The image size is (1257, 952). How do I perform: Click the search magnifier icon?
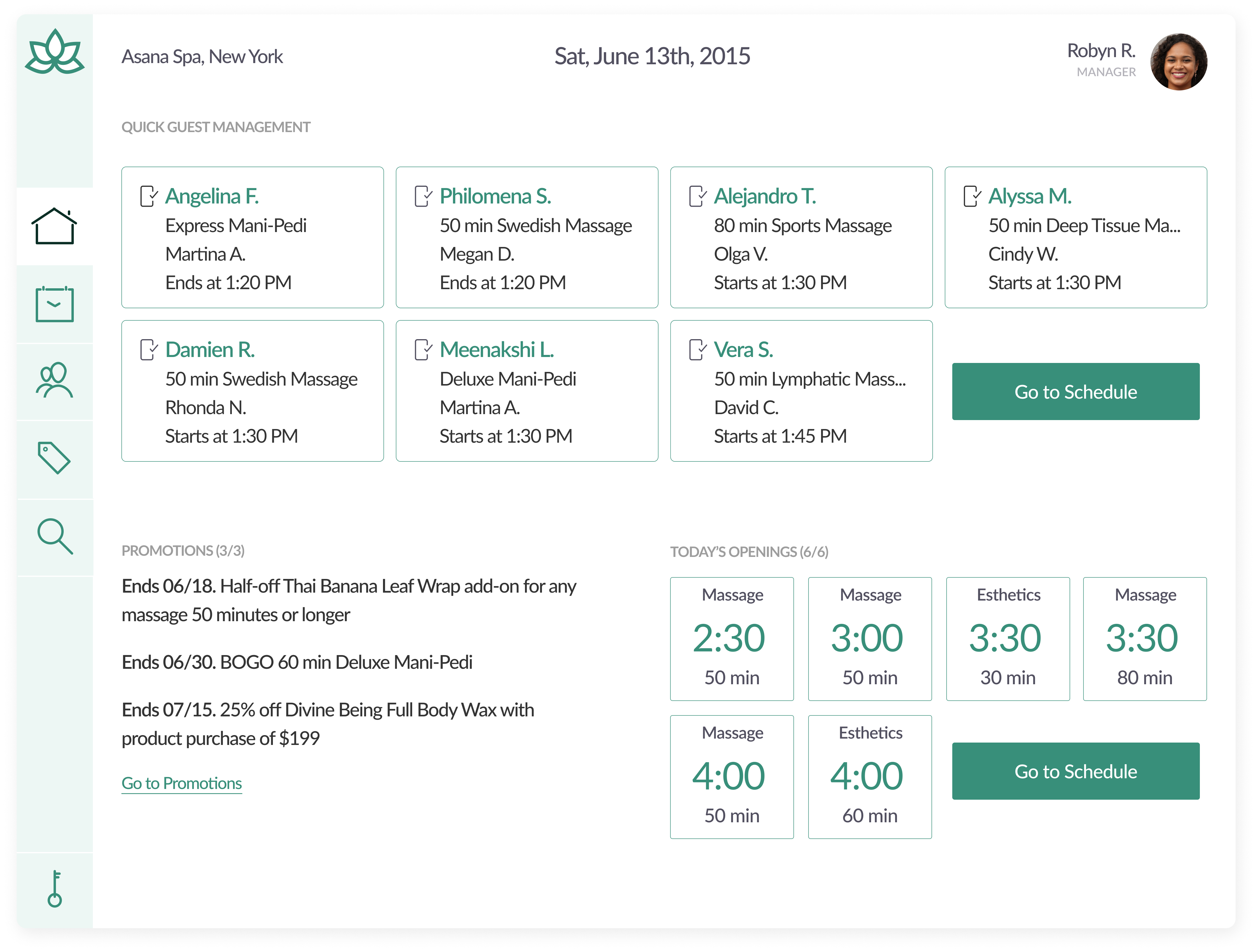(x=54, y=536)
